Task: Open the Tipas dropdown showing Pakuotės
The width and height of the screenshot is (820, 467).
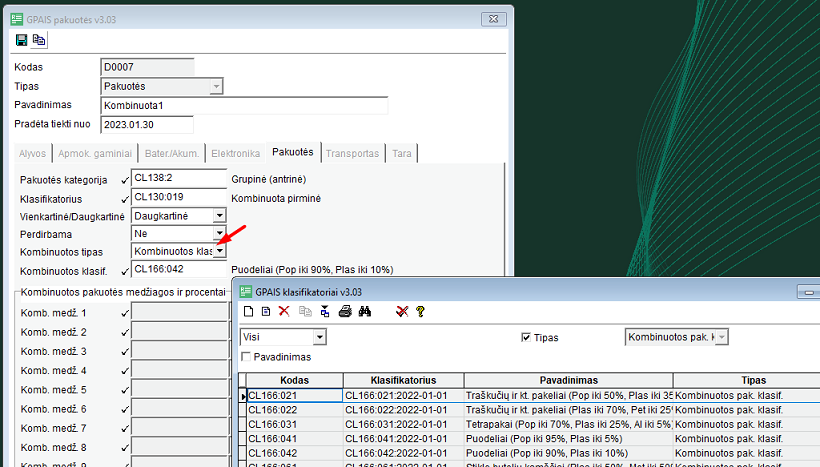Action: click(x=216, y=86)
